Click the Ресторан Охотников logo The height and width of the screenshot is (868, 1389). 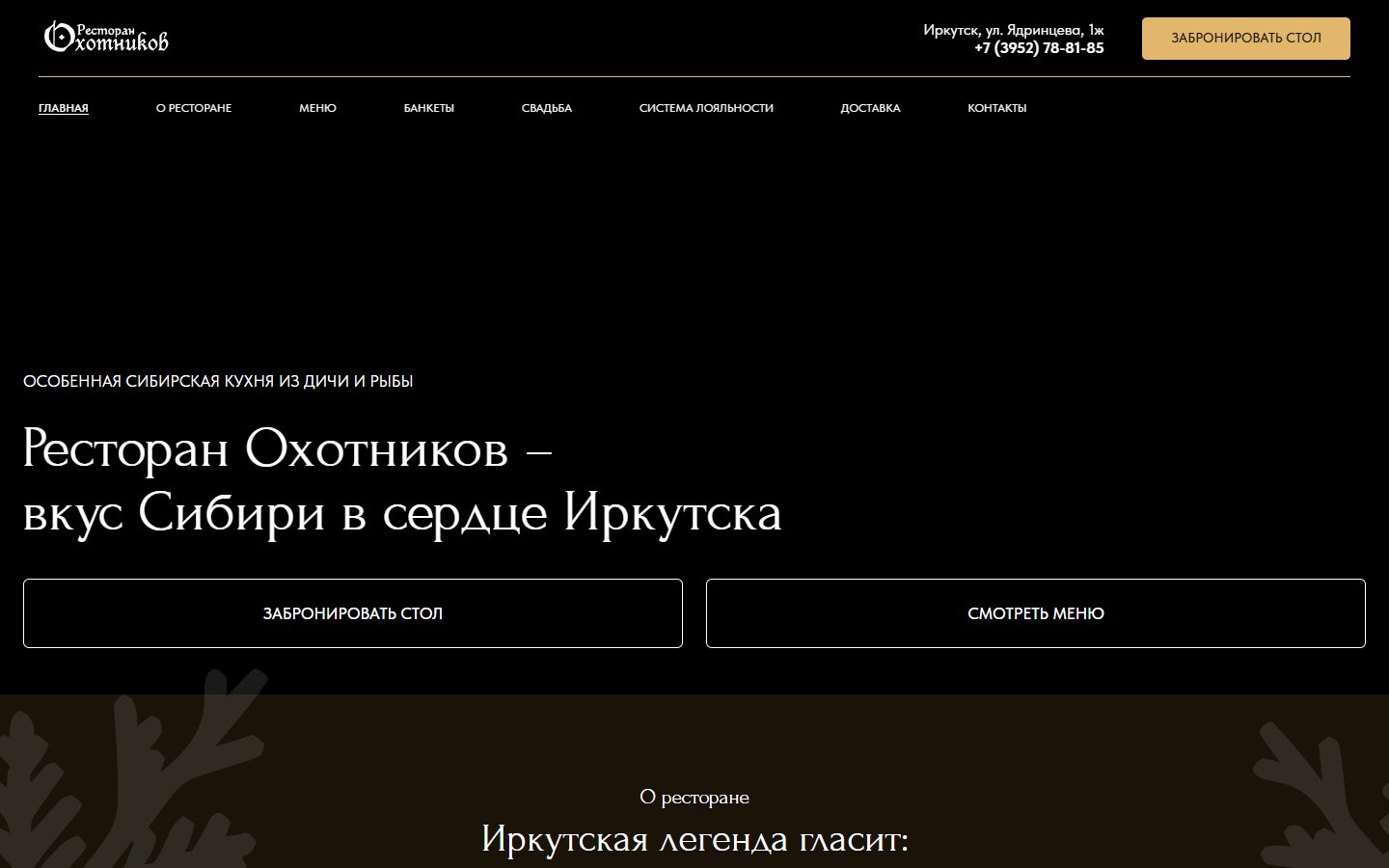[x=106, y=37]
